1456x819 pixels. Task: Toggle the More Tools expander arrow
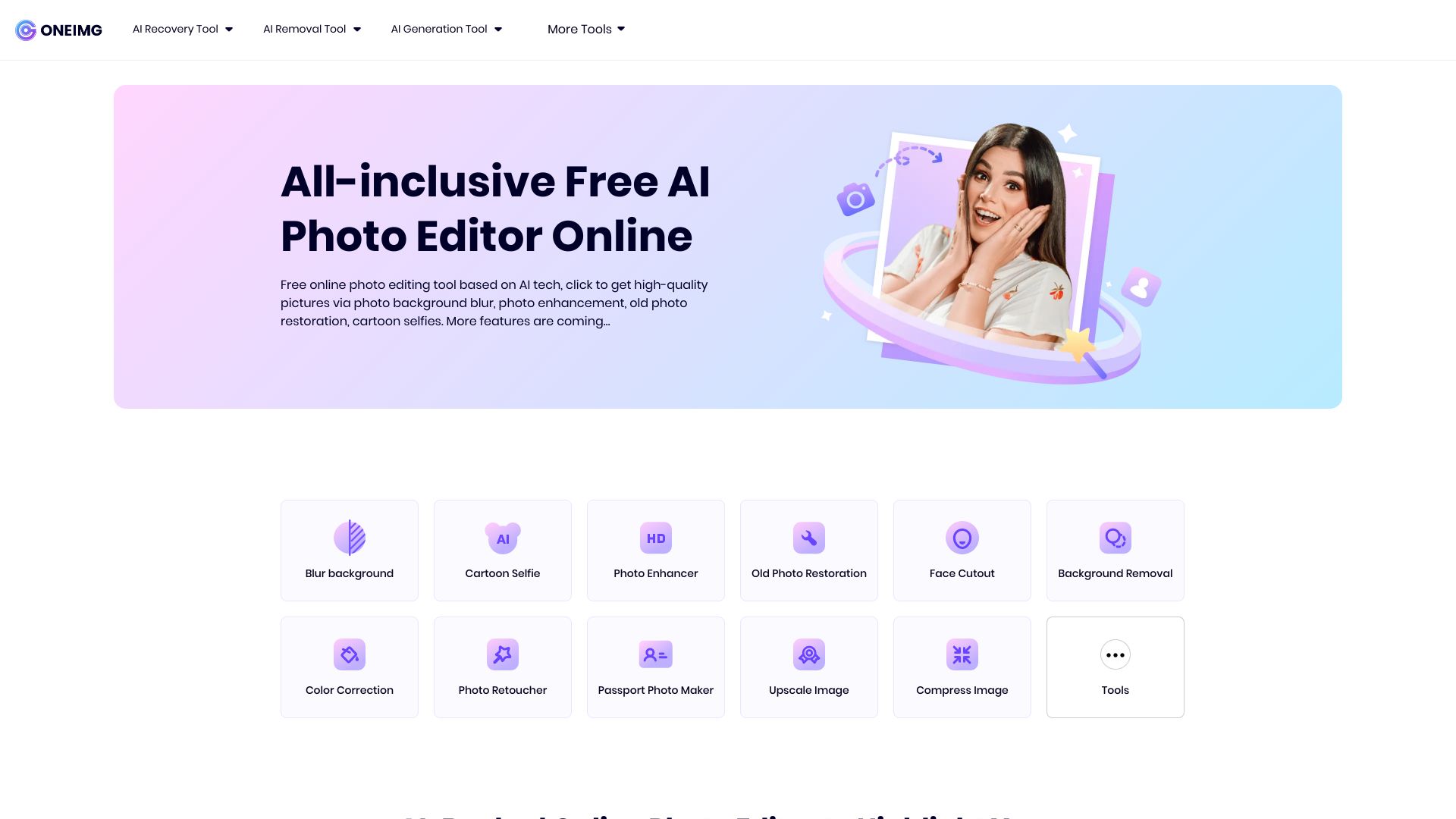621,29
